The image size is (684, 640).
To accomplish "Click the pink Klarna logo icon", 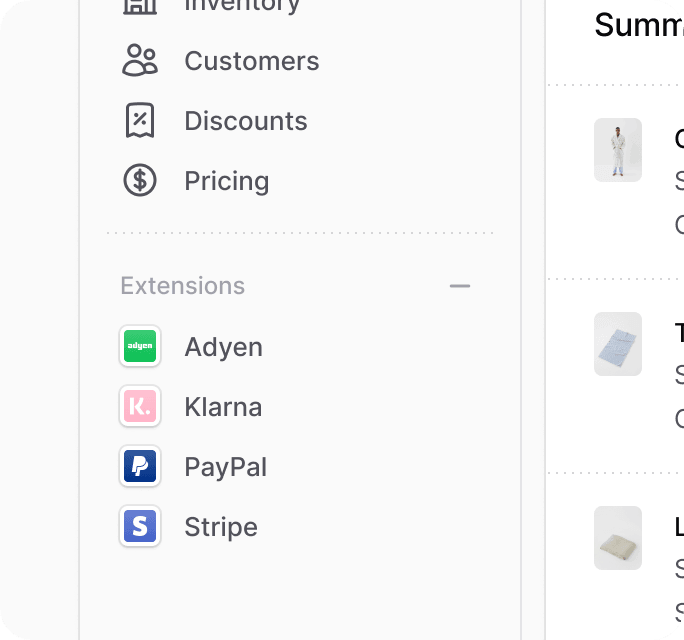I will click(x=140, y=406).
